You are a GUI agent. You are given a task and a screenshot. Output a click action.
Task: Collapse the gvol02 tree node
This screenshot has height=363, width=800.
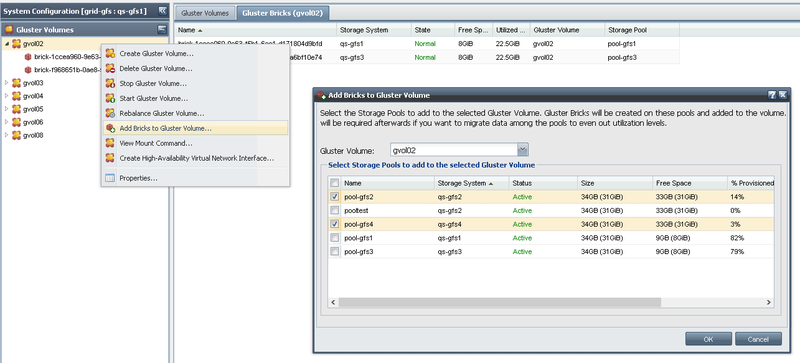click(7, 43)
